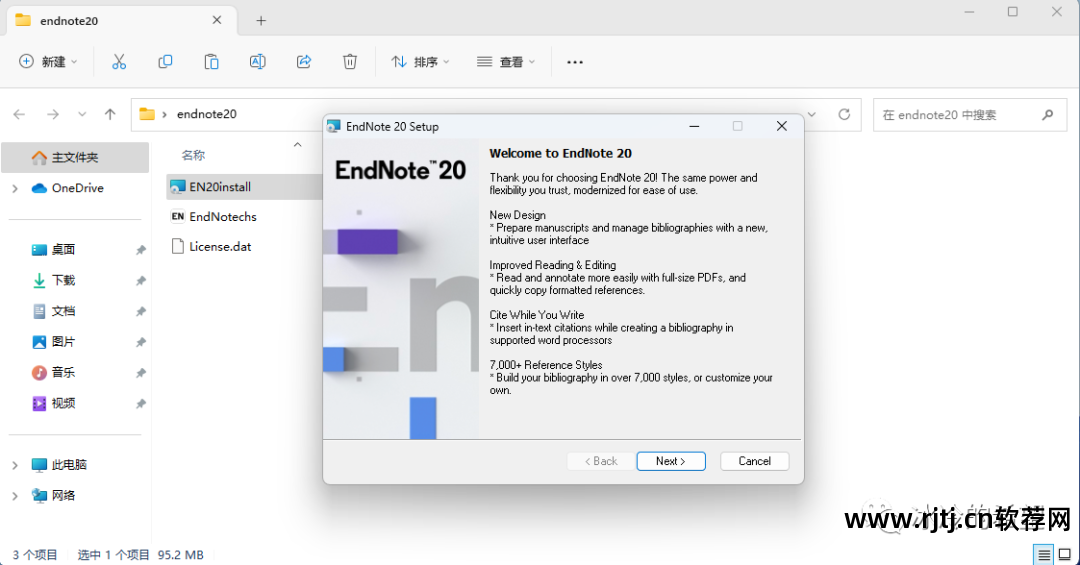This screenshot has height=565, width=1080.
Task: Open 图片 (Pictures) in the sidebar
Action: coord(63,342)
